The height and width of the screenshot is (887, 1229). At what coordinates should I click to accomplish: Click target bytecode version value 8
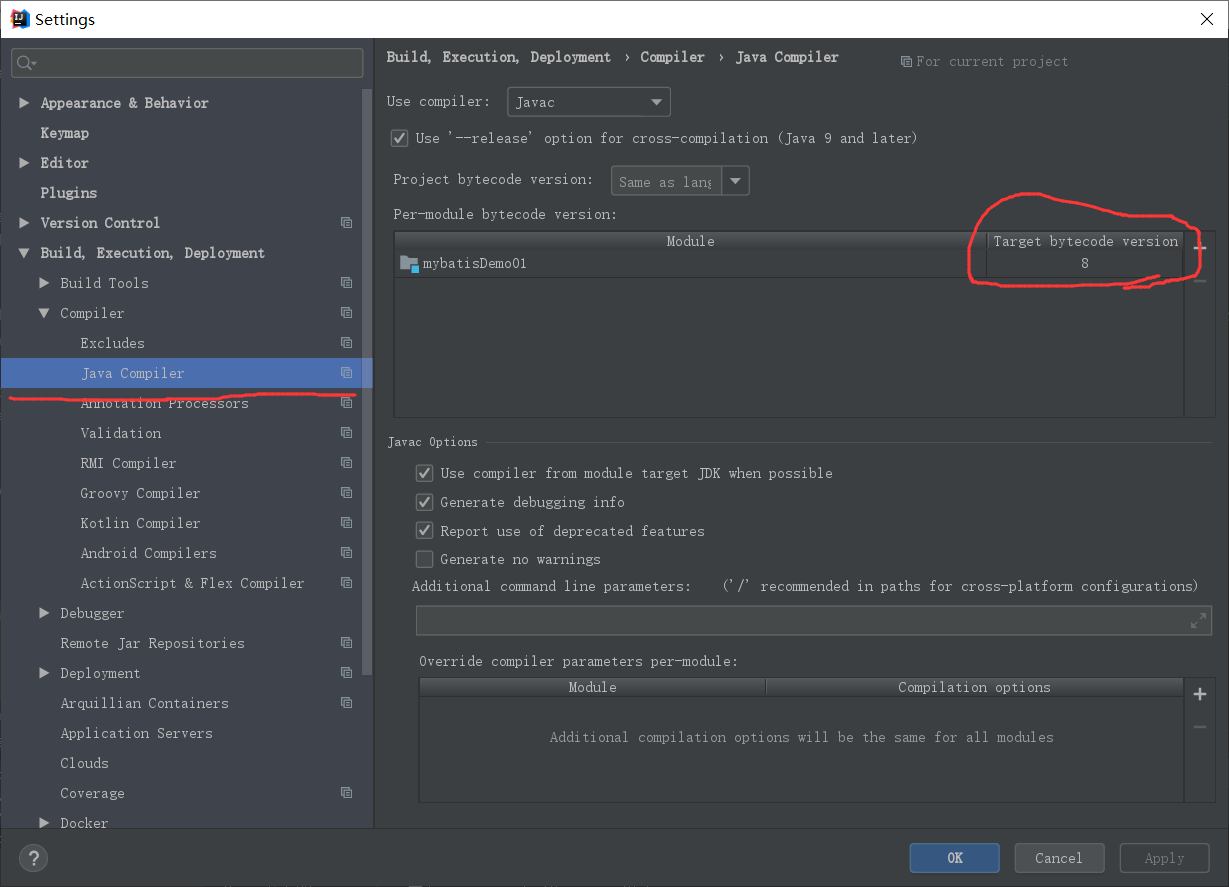(1084, 264)
